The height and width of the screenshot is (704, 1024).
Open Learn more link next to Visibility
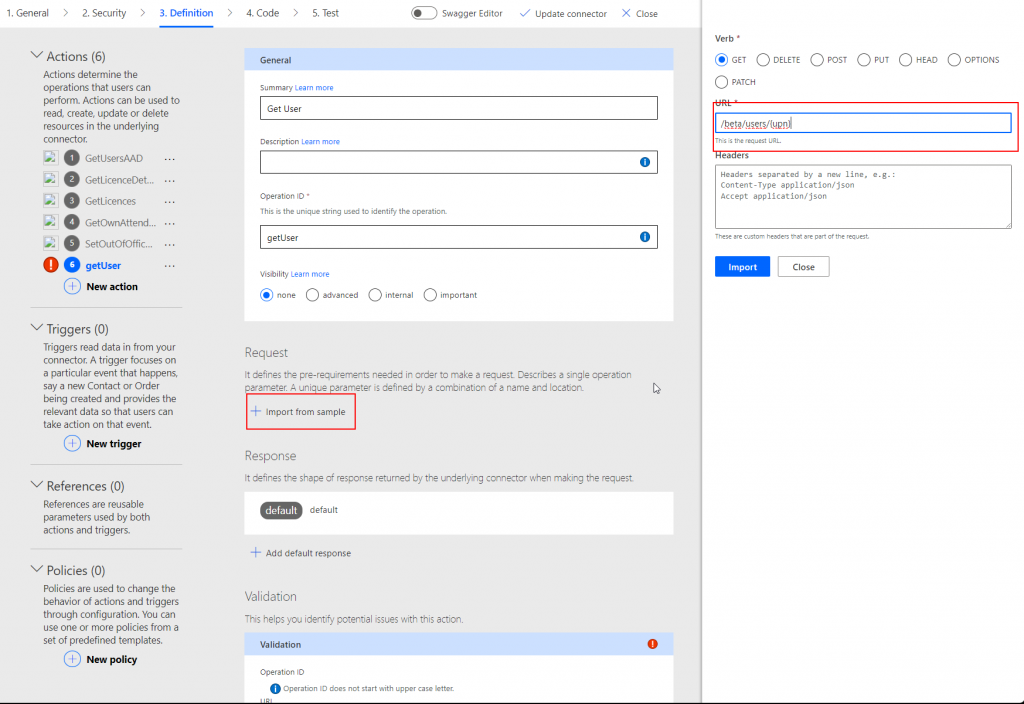point(310,274)
